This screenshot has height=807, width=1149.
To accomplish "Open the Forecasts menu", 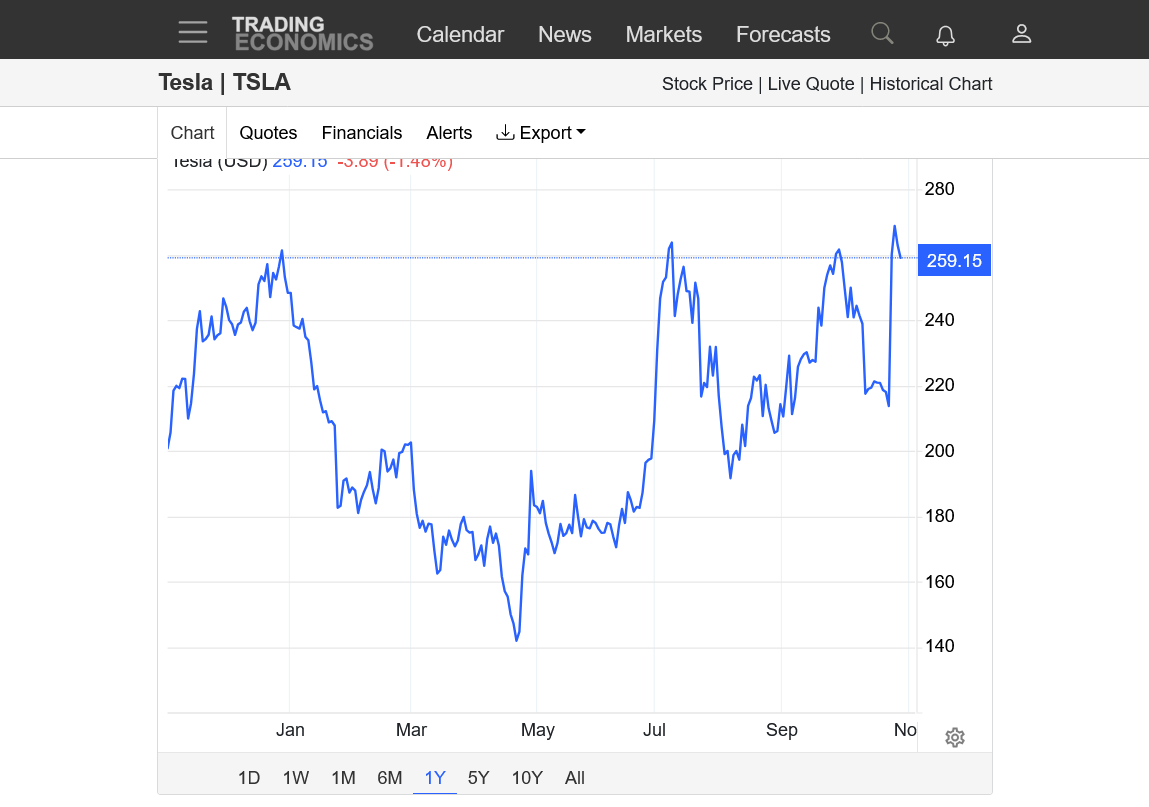I will click(x=783, y=34).
